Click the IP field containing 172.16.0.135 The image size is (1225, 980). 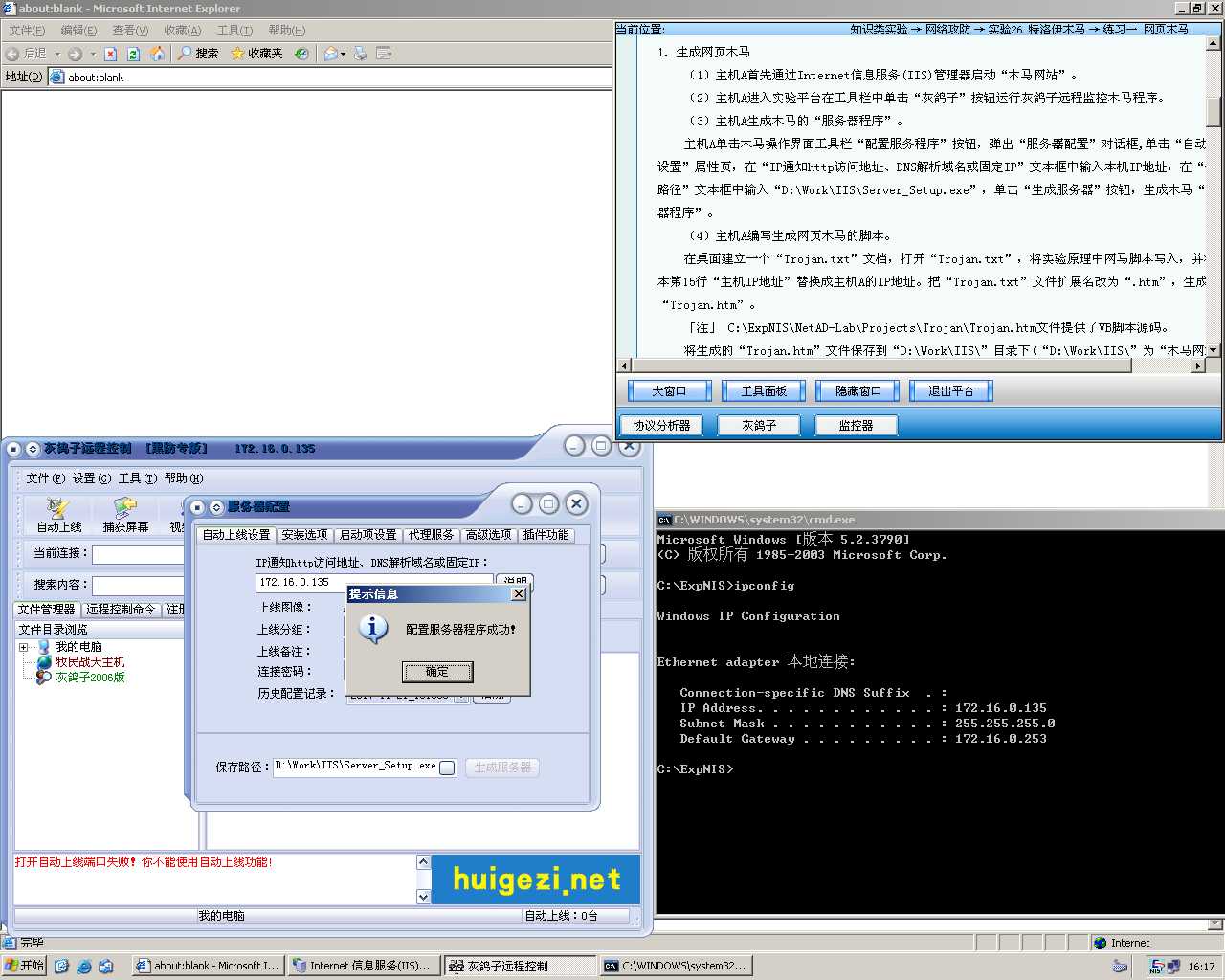[374, 582]
